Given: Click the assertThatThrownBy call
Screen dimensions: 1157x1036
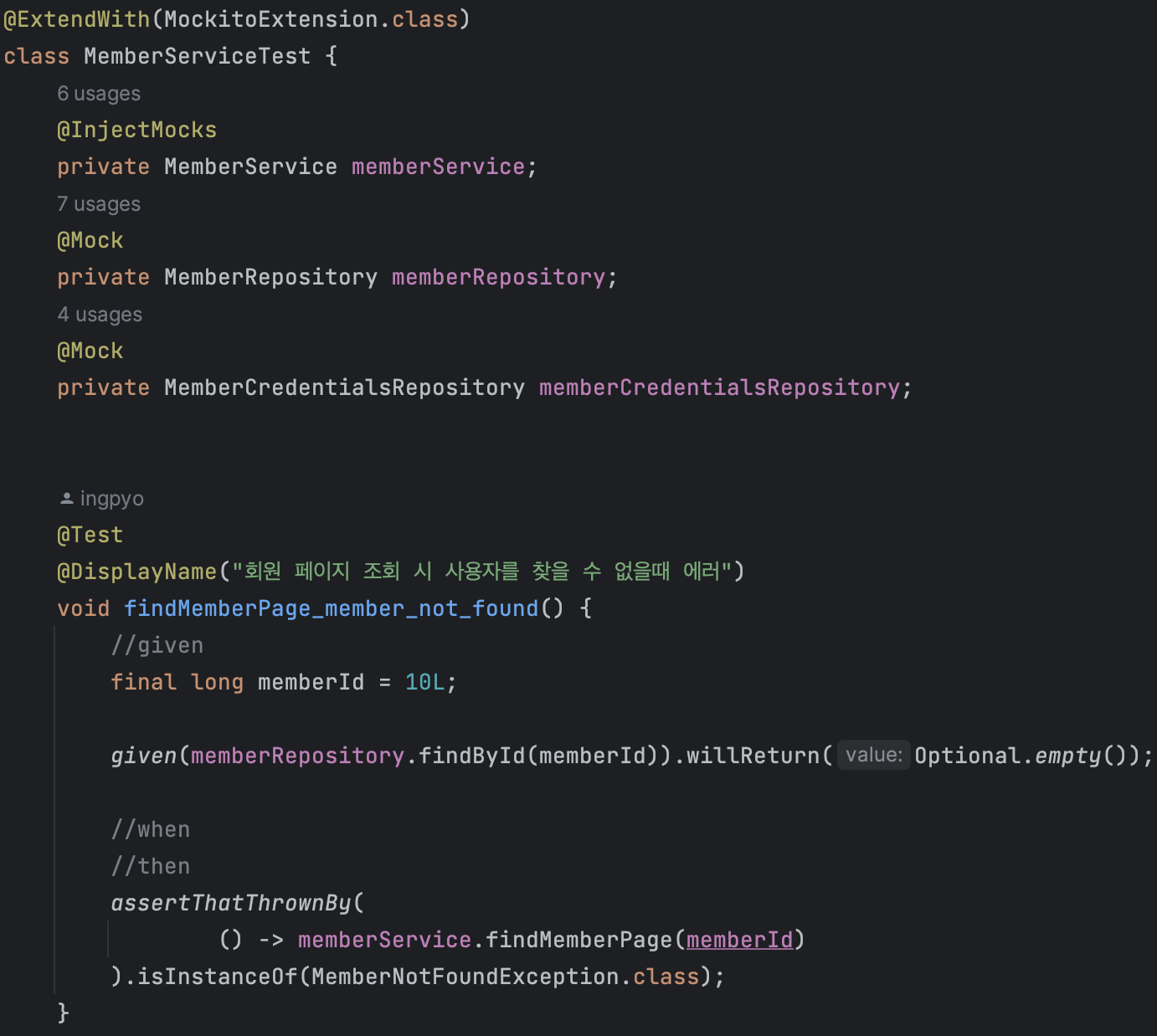Looking at the screenshot, I should pos(230,903).
